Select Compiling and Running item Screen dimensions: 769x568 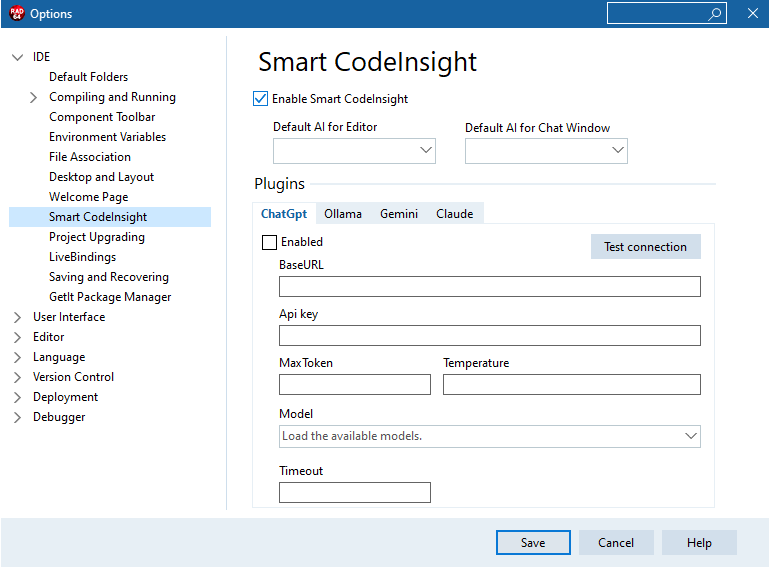[112, 97]
